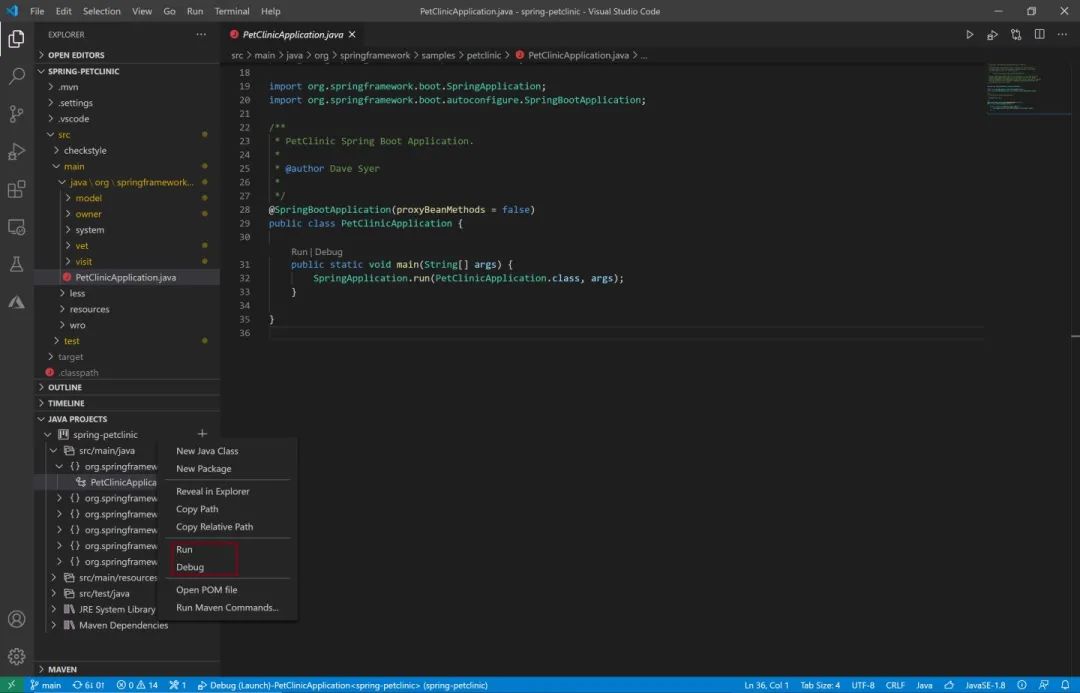Image resolution: width=1080 pixels, height=693 pixels.
Task: Open the Extensions view icon
Action: click(x=17, y=189)
